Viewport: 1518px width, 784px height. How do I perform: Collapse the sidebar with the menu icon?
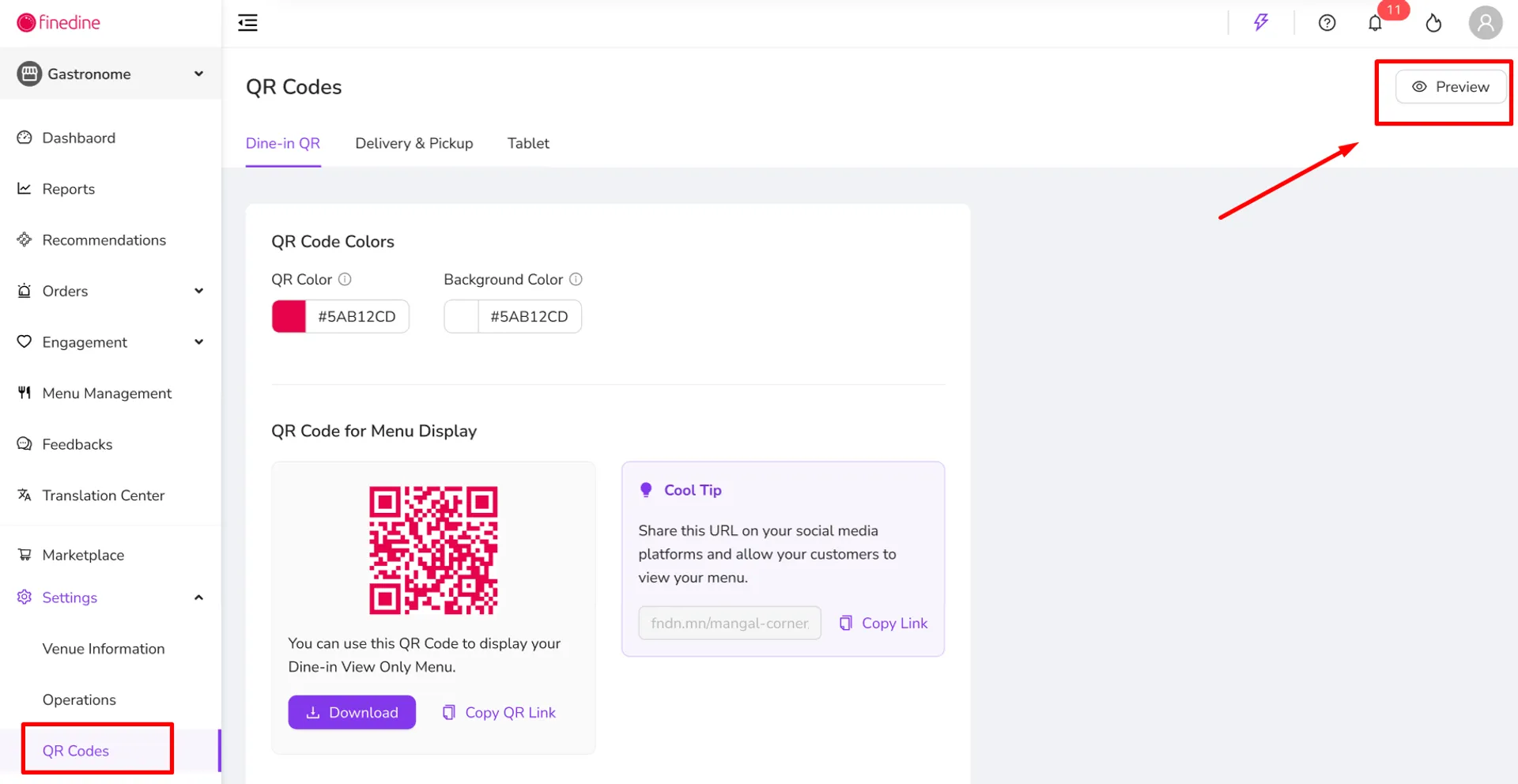point(247,23)
